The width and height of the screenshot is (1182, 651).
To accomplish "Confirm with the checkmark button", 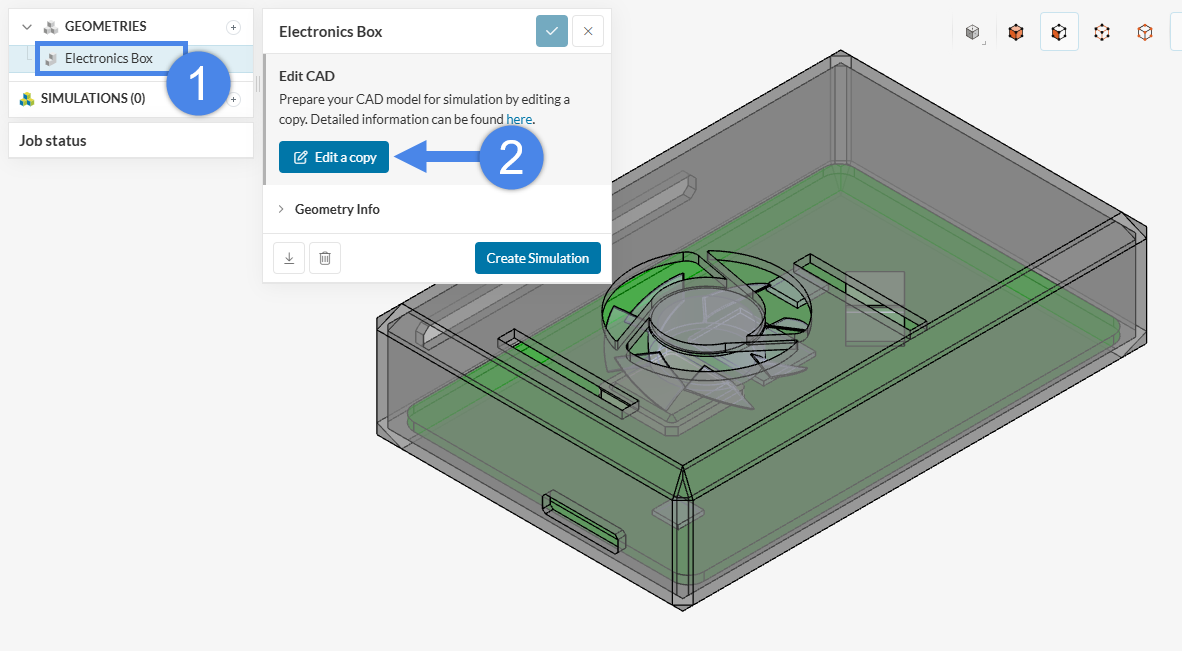I will coord(551,31).
